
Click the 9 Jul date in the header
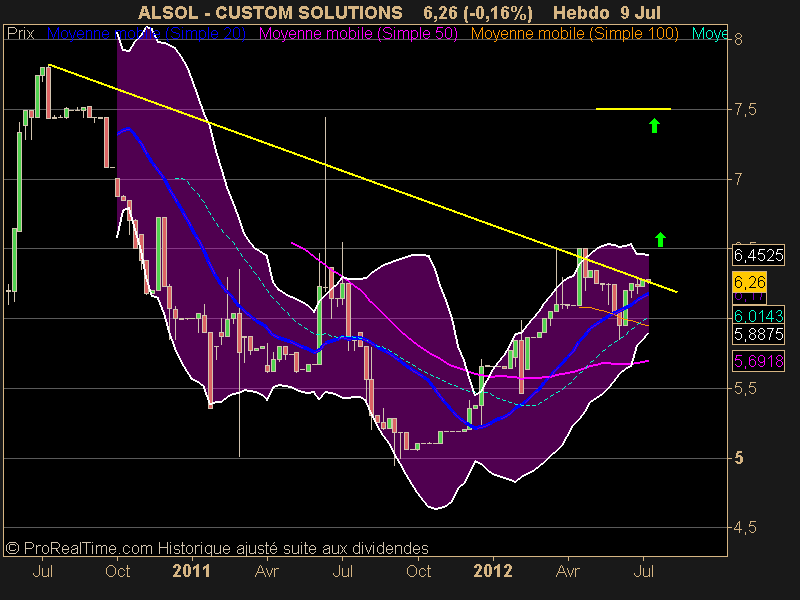642,13
